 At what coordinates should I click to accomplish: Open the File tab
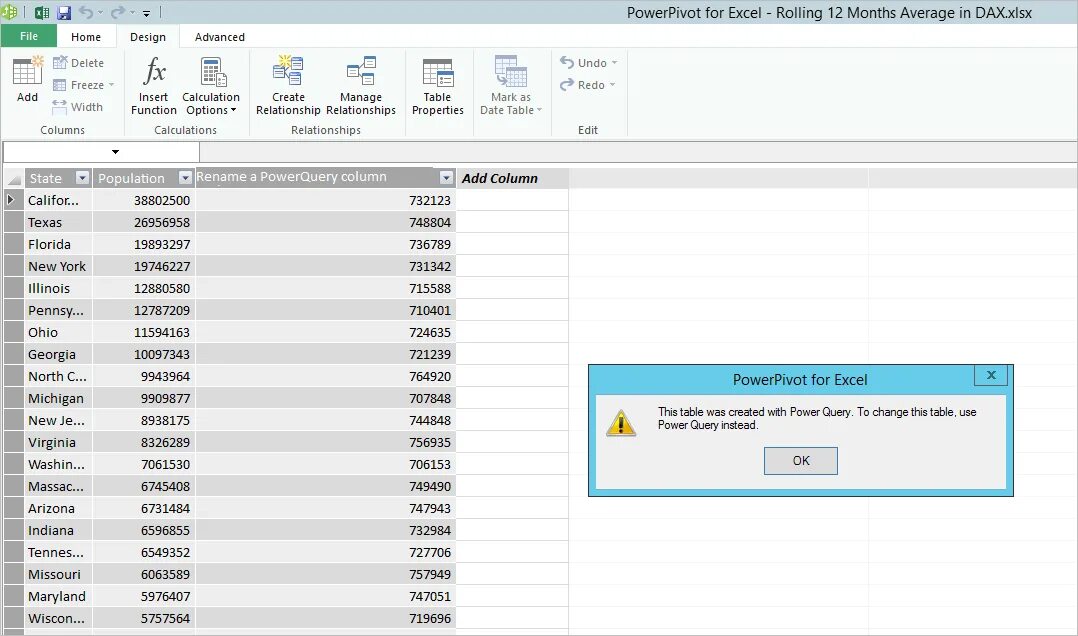29,36
